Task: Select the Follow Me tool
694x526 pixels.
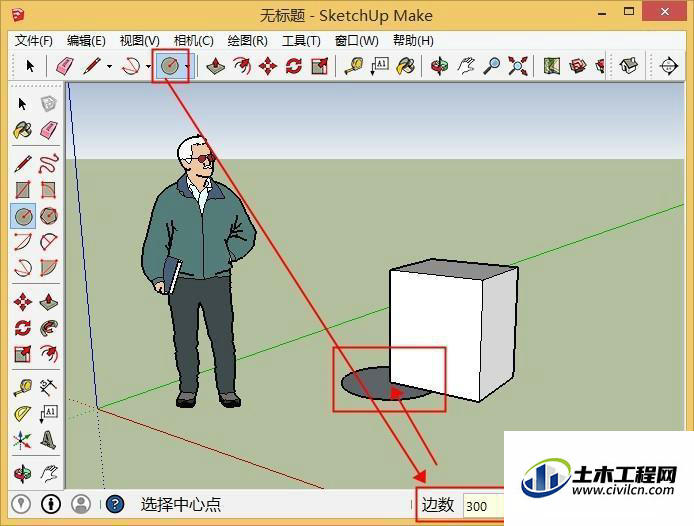Action: 49,328
